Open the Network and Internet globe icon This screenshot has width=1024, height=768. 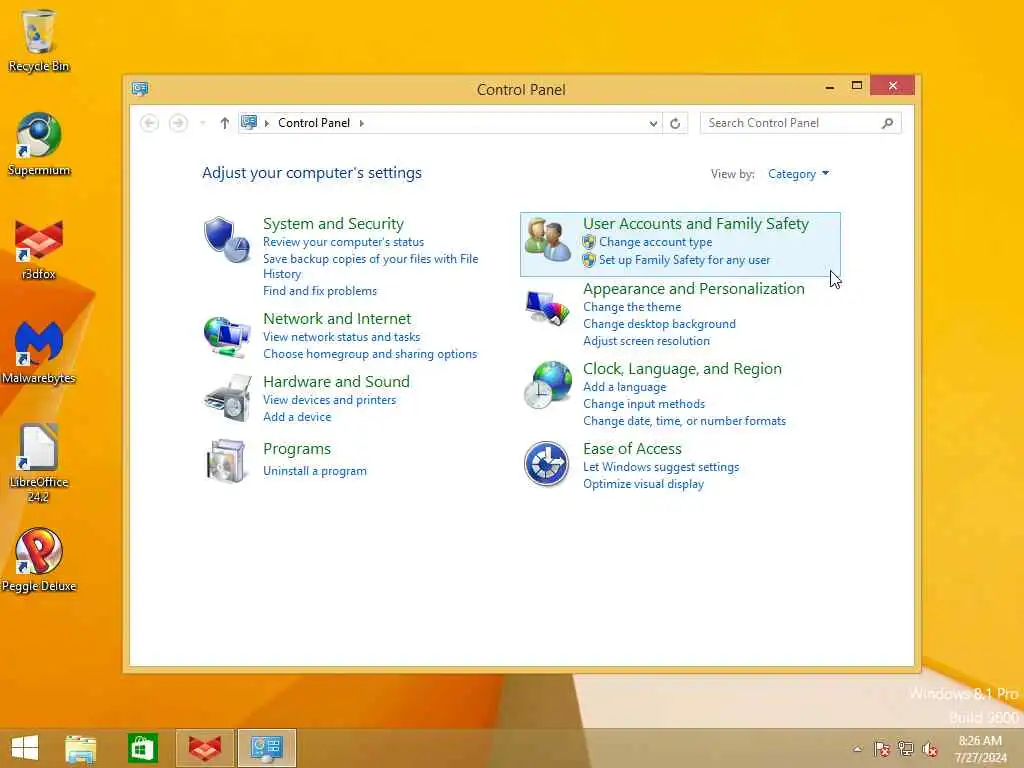(226, 336)
